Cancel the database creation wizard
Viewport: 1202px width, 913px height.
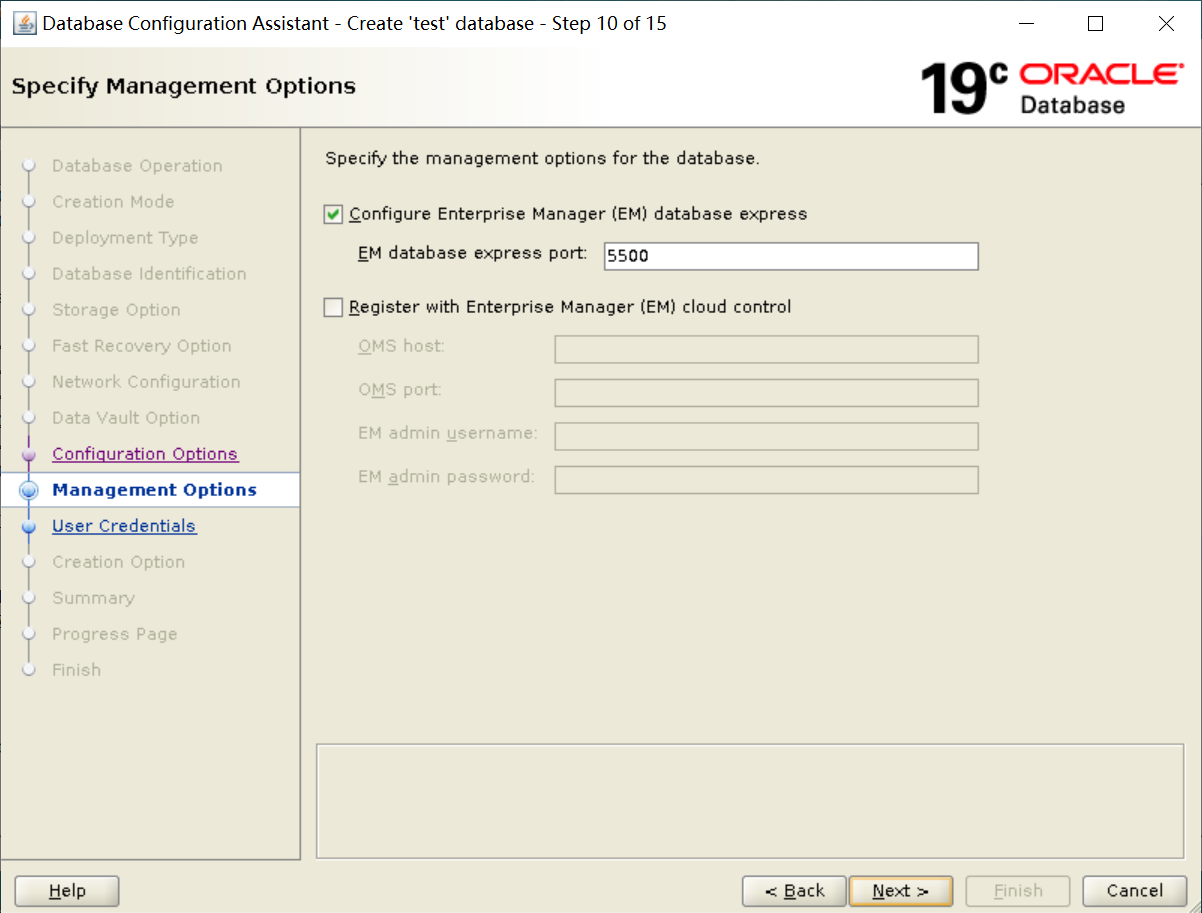[1135, 891]
